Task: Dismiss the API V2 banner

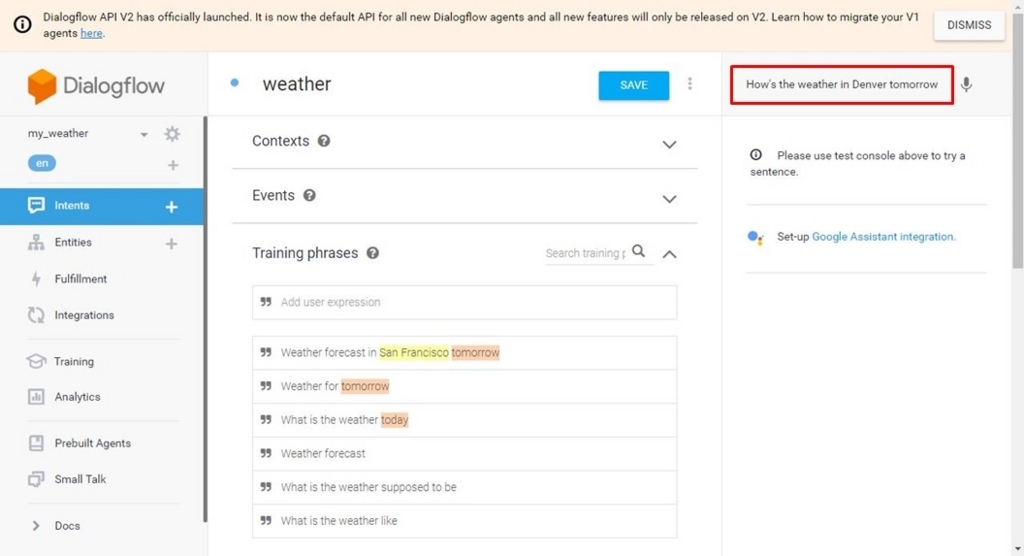Action: point(969,25)
